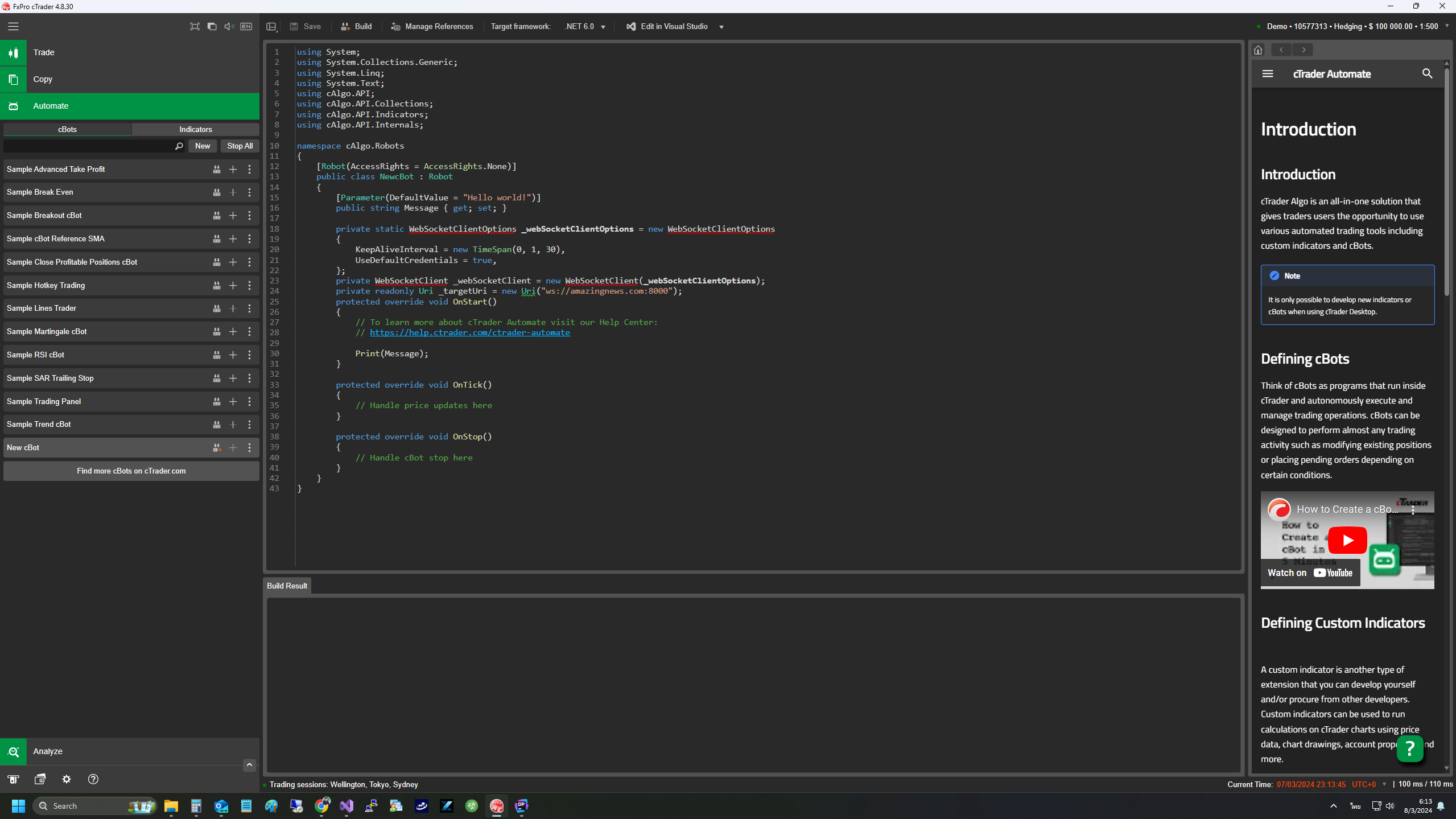This screenshot has height=819, width=1456.
Task: Open the Demo account selector dropdown
Action: [1352, 26]
